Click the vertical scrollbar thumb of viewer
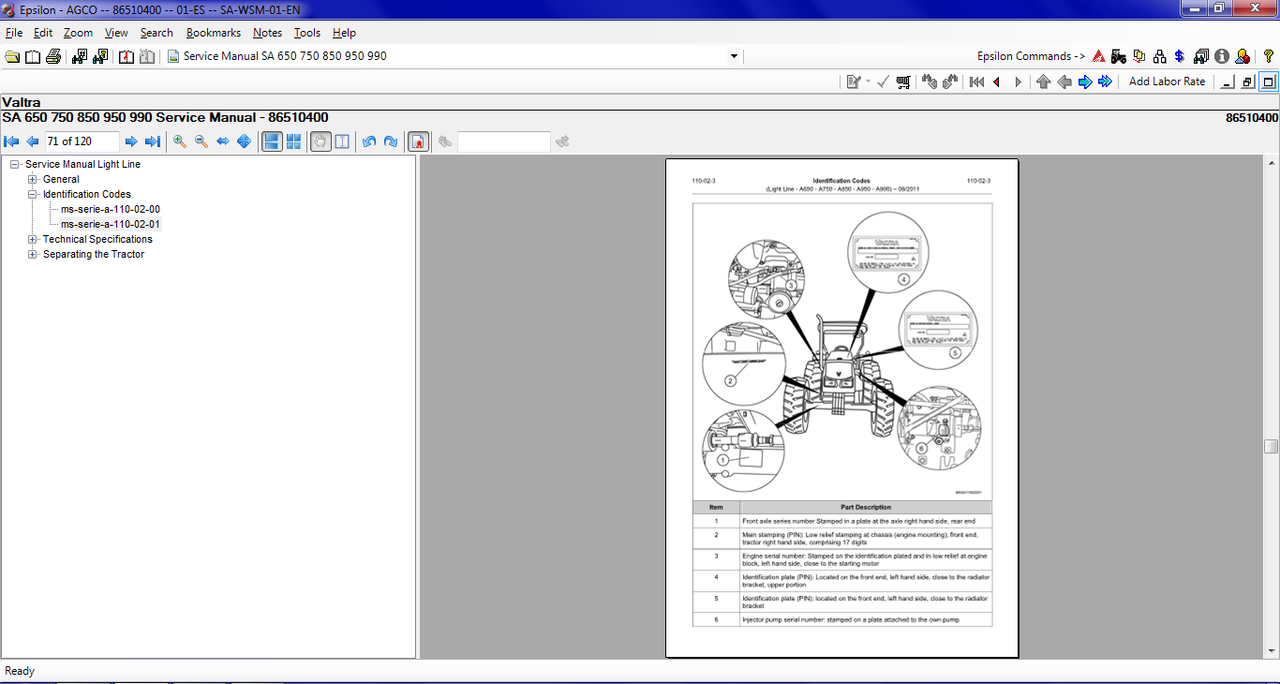 pyautogui.click(x=1271, y=447)
